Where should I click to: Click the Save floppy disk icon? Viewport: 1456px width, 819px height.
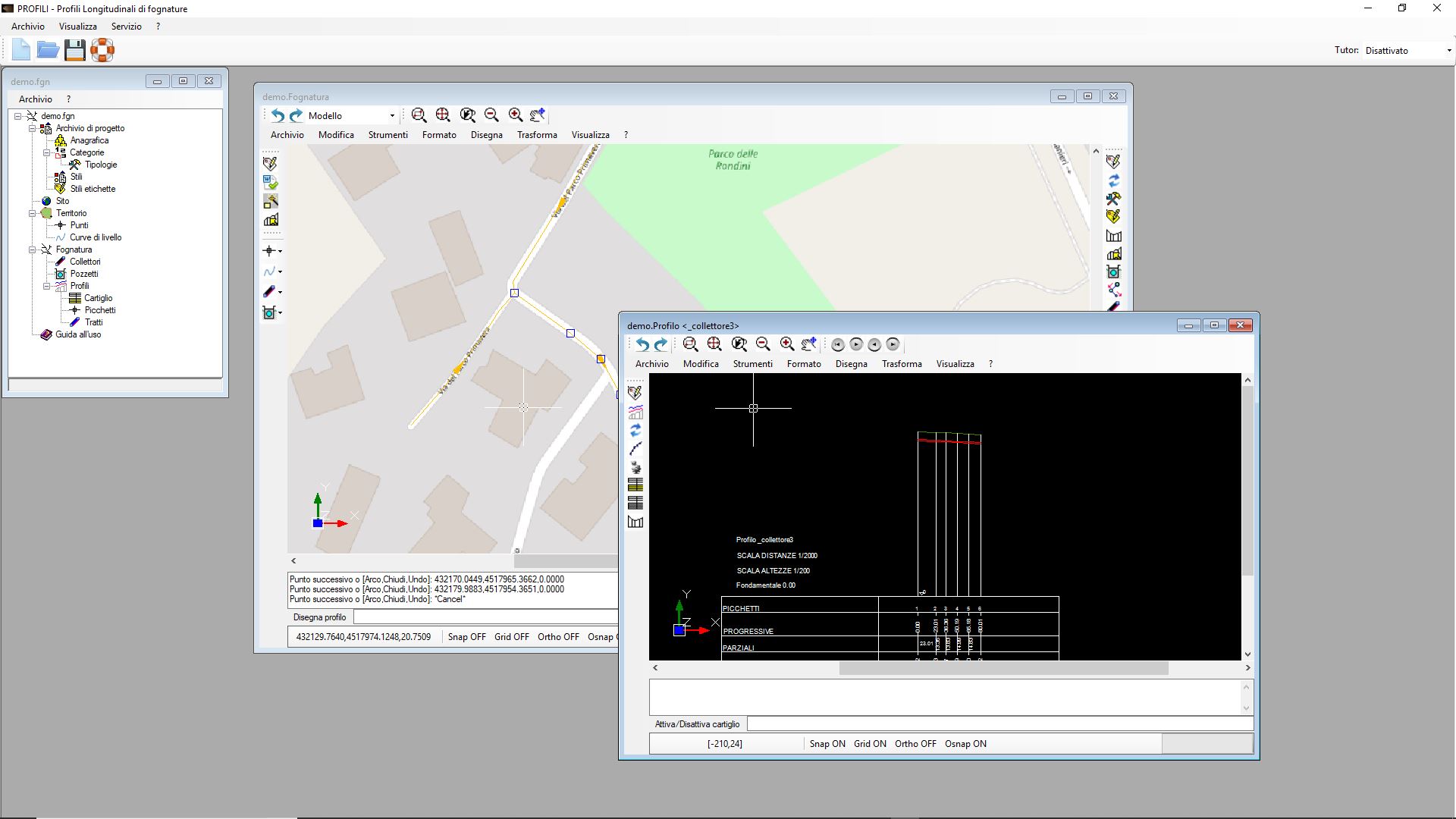coord(74,51)
